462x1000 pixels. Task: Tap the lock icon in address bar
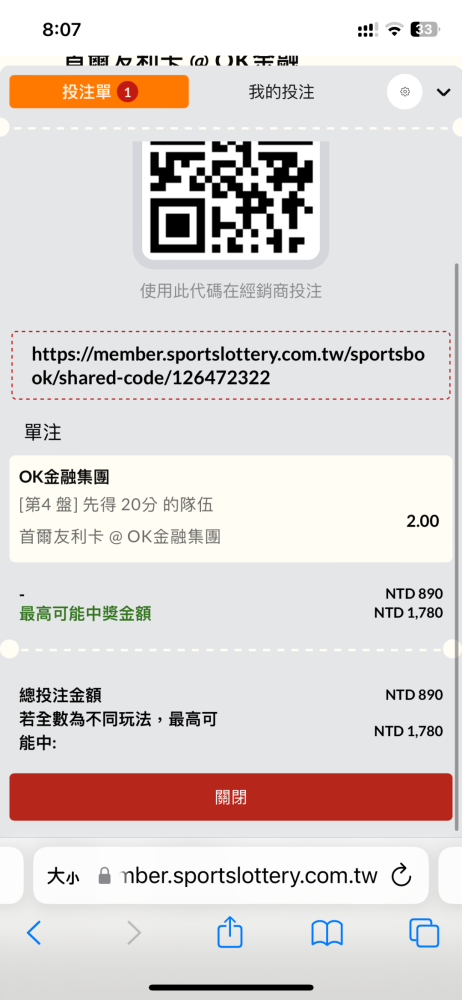pyautogui.click(x=105, y=876)
